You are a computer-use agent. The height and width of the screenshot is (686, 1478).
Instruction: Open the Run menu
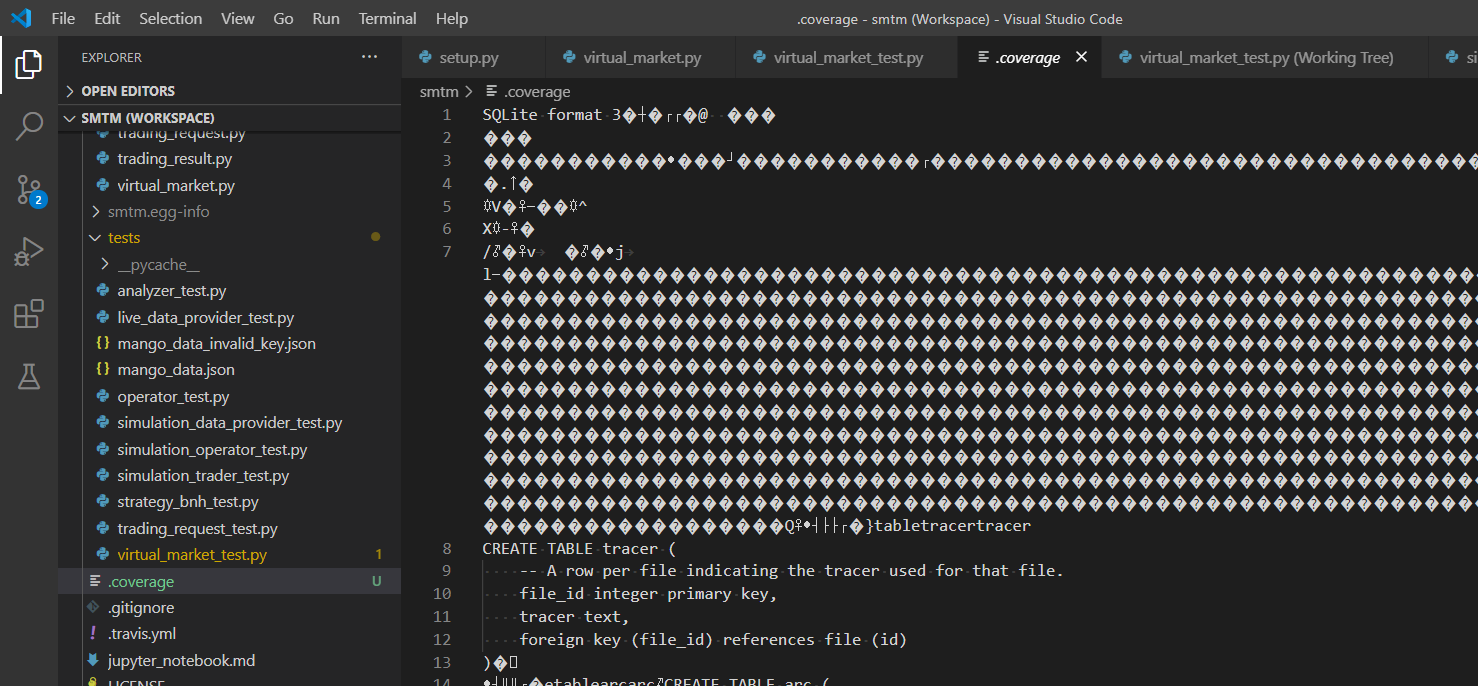click(326, 18)
